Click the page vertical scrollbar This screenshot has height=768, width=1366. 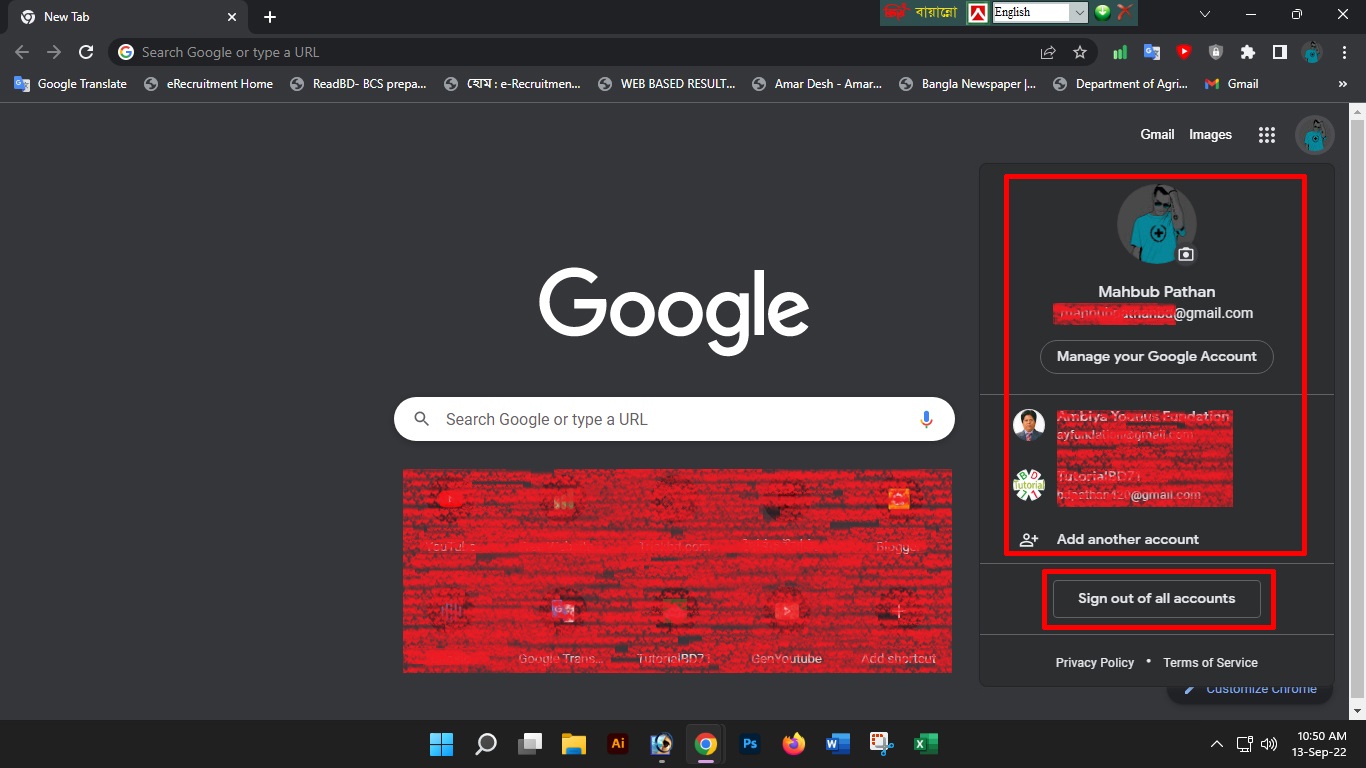click(1357, 410)
